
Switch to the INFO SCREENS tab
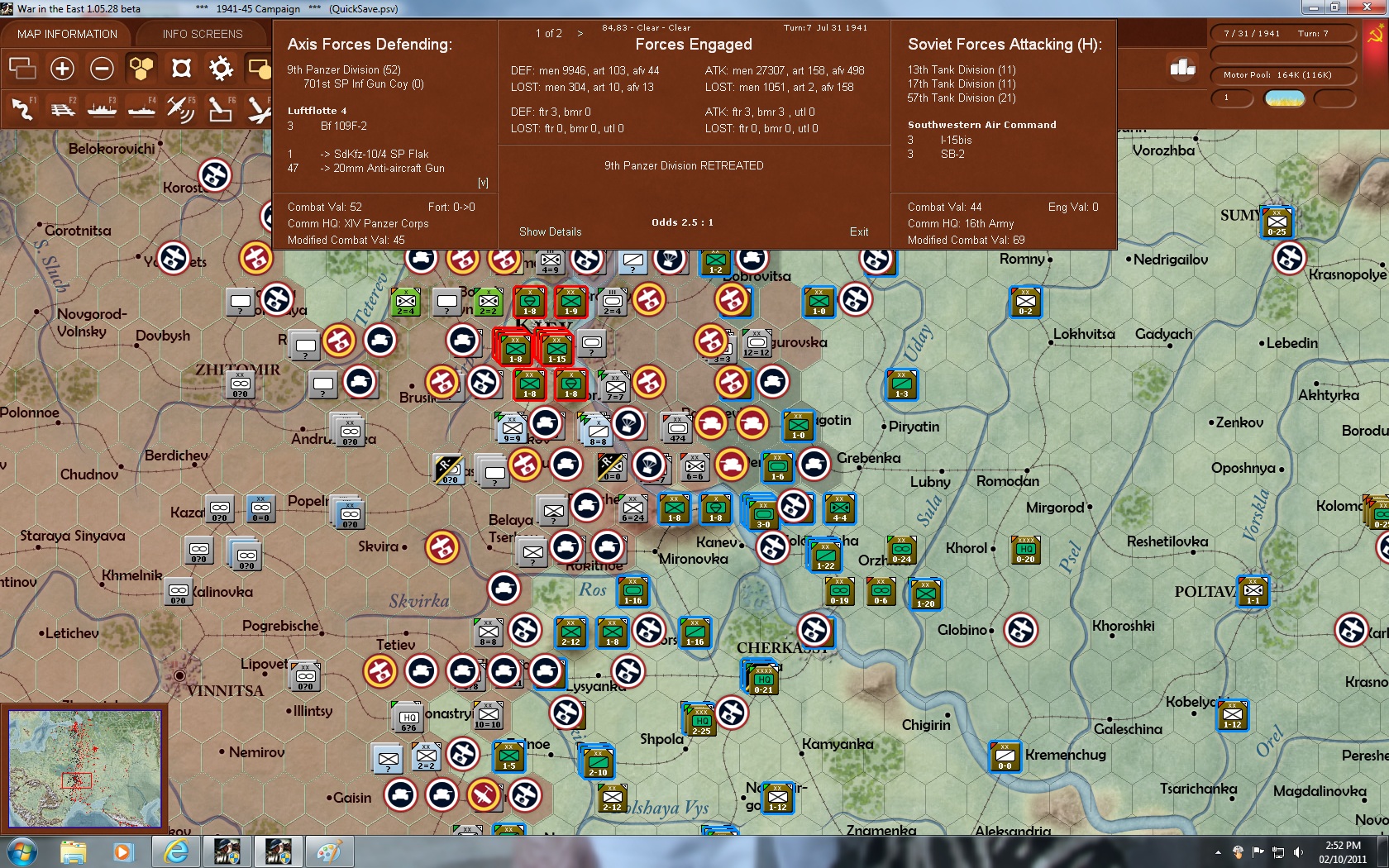(x=203, y=34)
